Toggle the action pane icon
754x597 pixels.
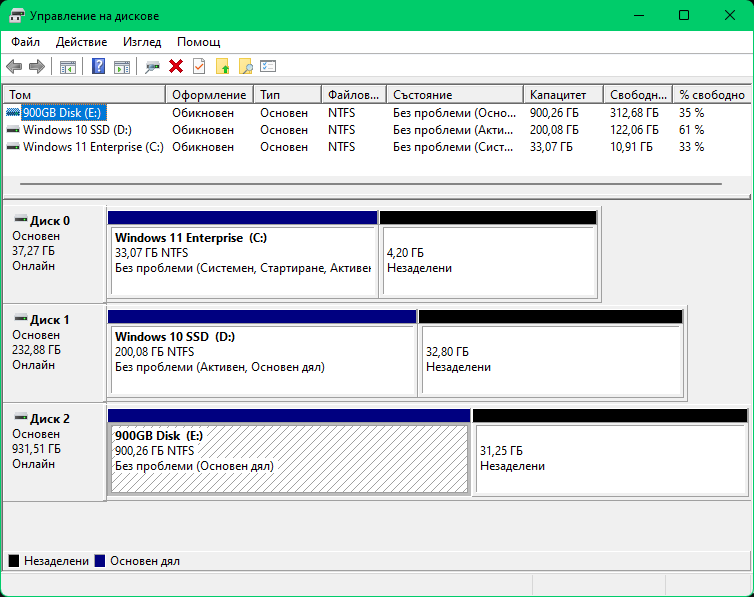click(122, 67)
